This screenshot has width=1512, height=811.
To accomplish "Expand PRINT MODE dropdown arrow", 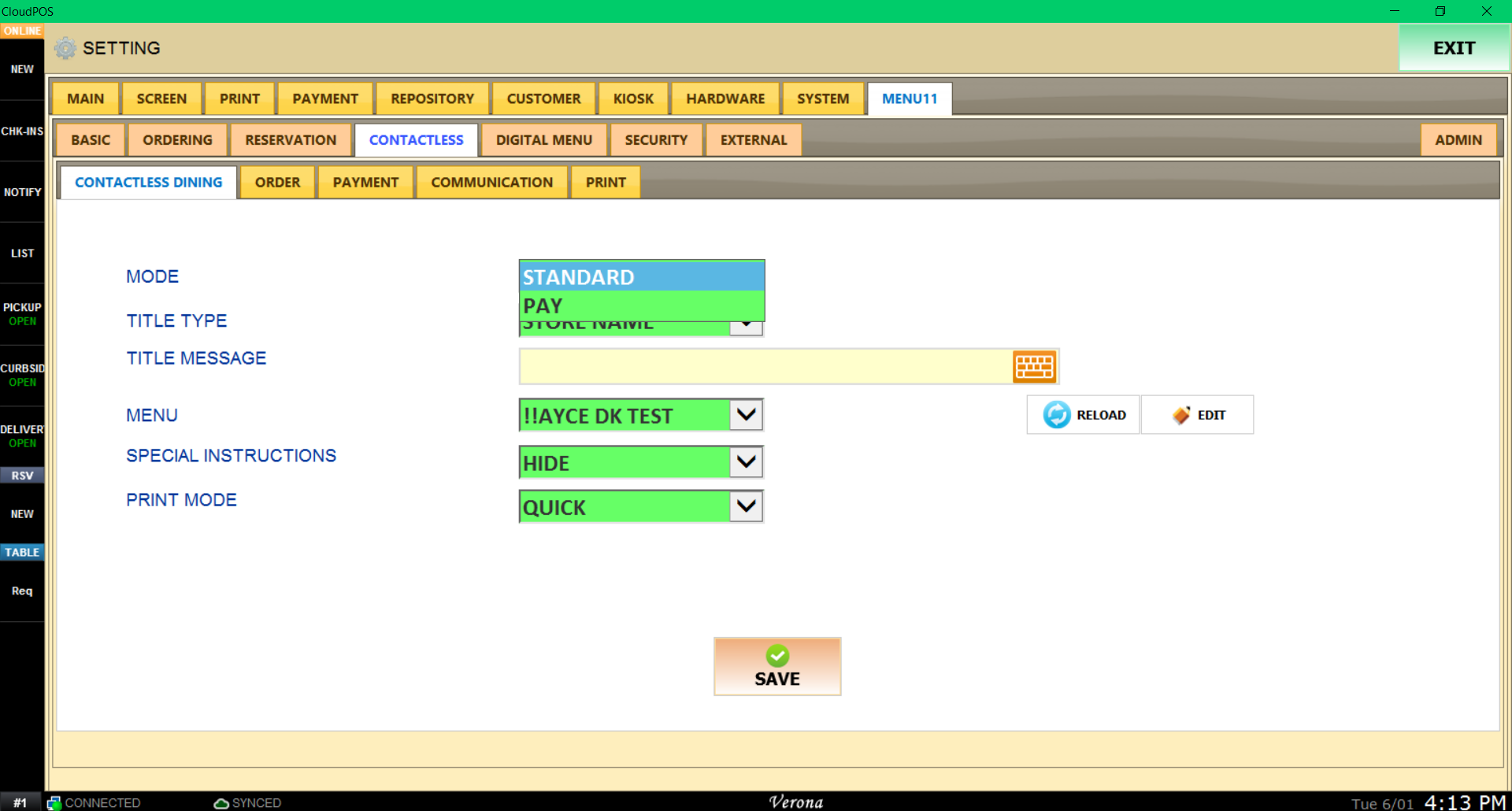I will coord(746,506).
